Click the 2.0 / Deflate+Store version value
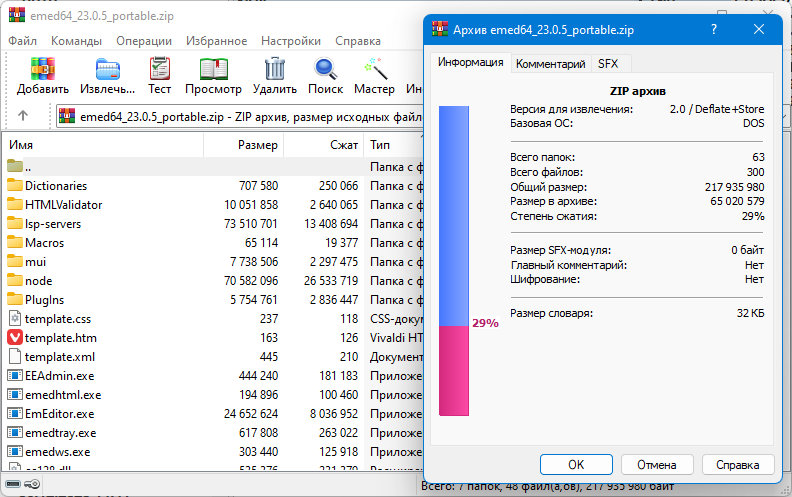This screenshot has height=497, width=792. click(x=717, y=109)
